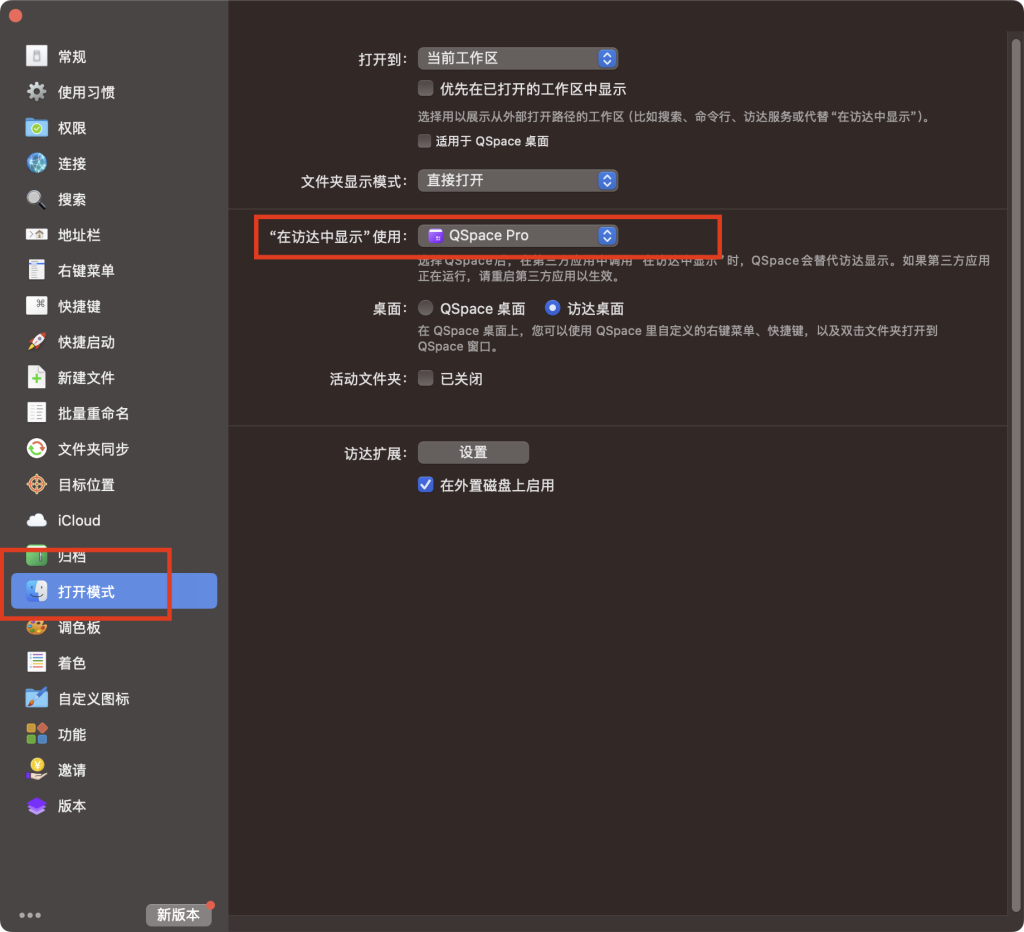The image size is (1024, 932).
Task: Switch to the 快捷键 settings section
Action: click(79, 306)
